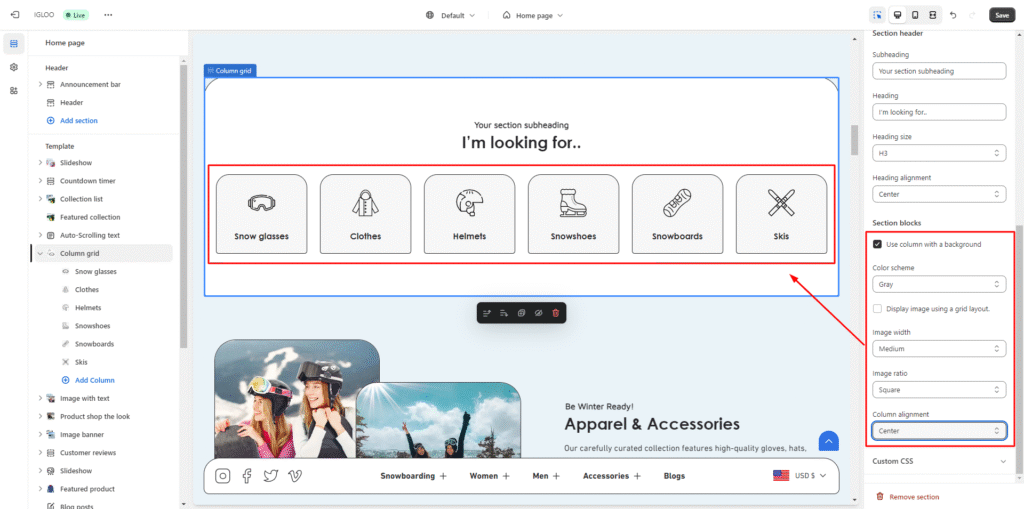Switch to fullscreen preview icon

point(932,15)
